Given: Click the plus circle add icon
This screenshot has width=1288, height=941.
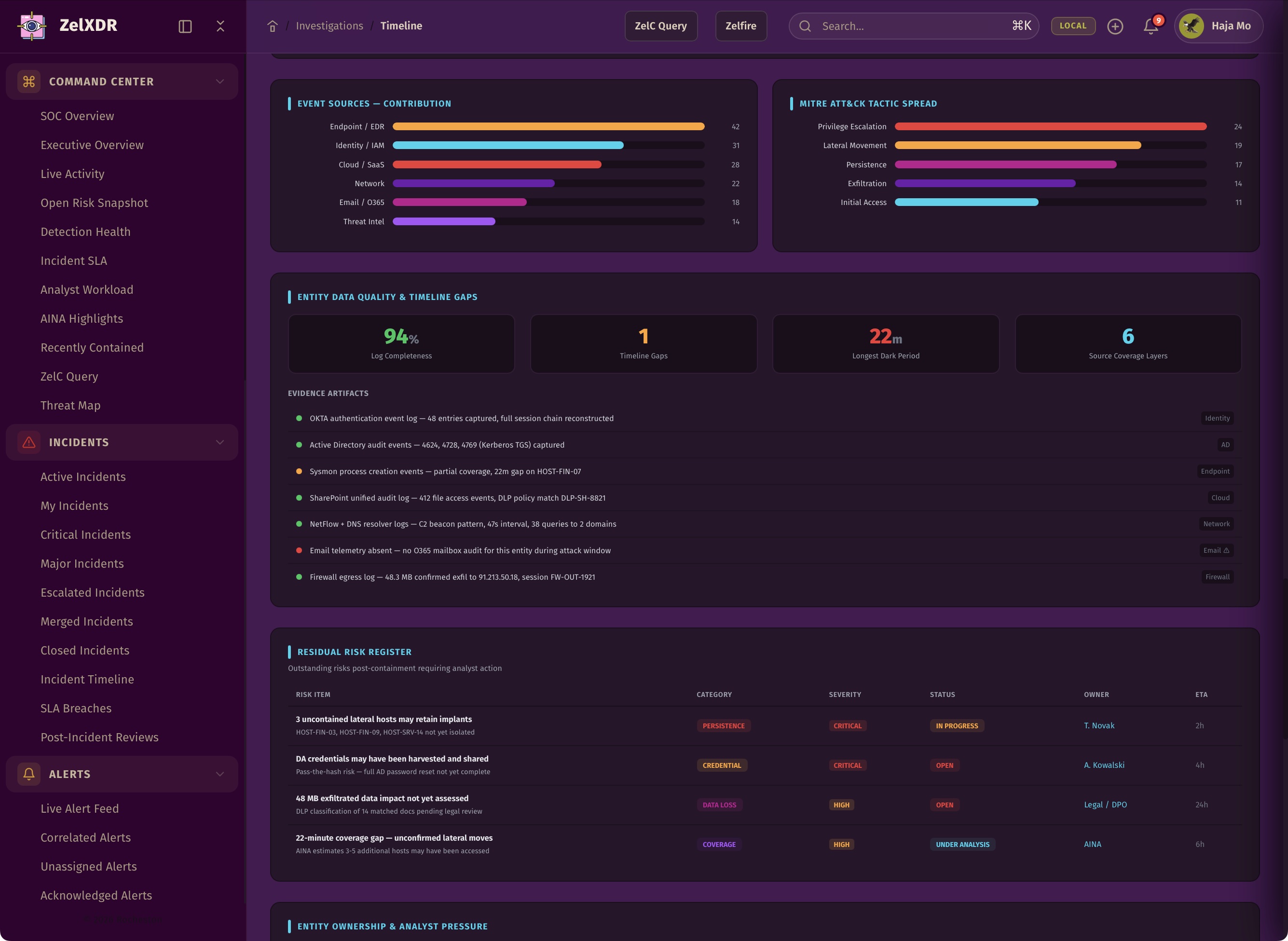Looking at the screenshot, I should 1115,26.
